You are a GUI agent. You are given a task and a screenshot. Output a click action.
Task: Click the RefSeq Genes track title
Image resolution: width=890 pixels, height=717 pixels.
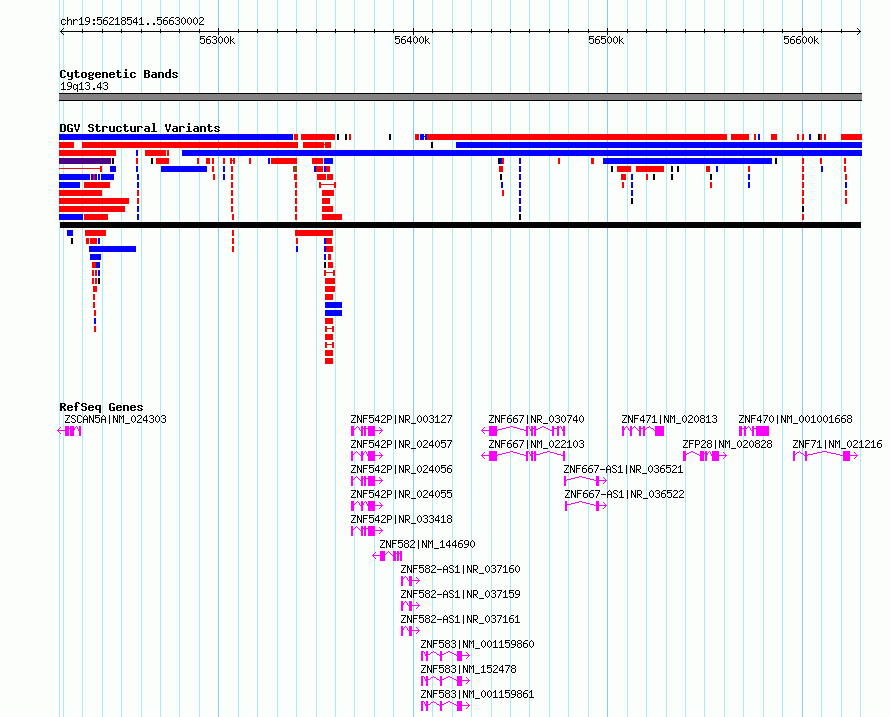[101, 407]
